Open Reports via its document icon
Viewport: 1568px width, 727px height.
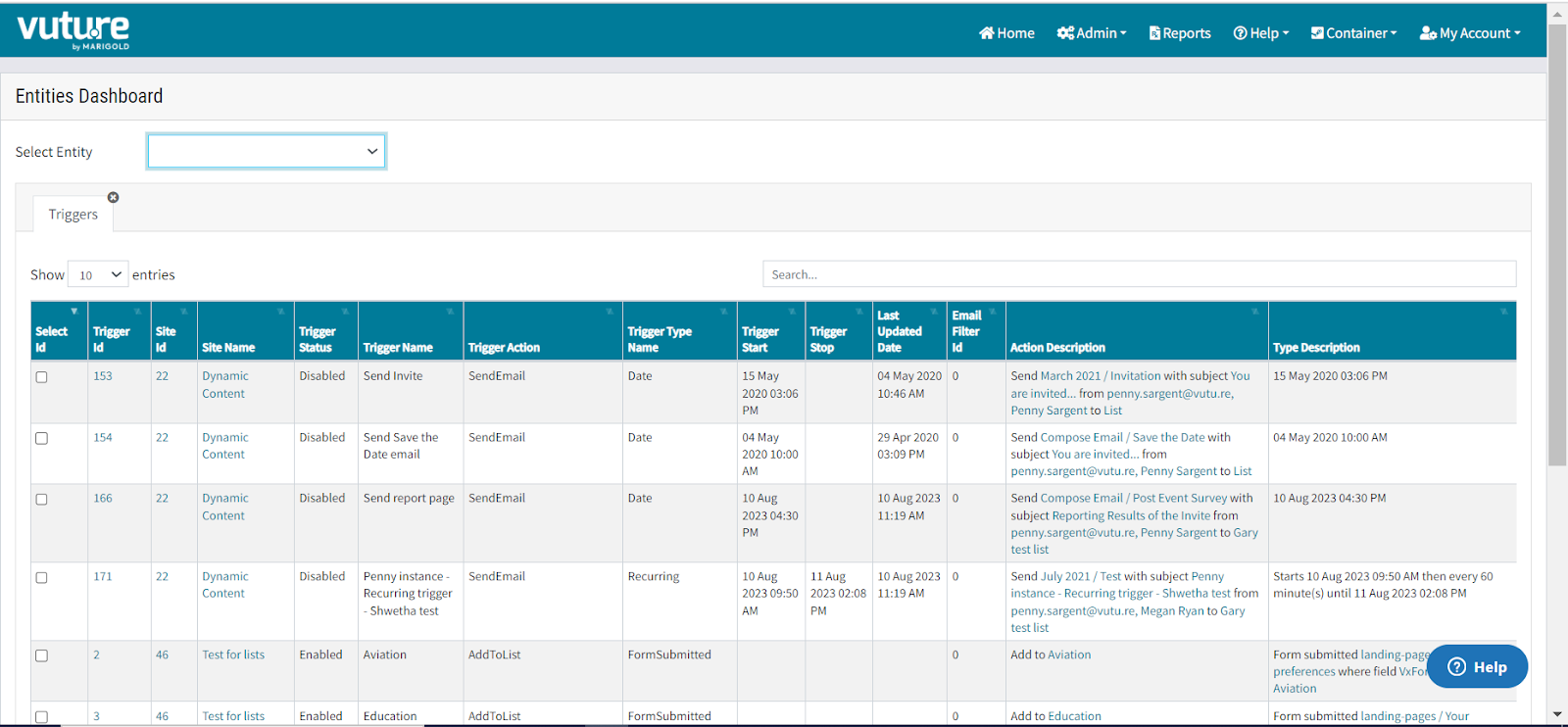coord(1154,33)
